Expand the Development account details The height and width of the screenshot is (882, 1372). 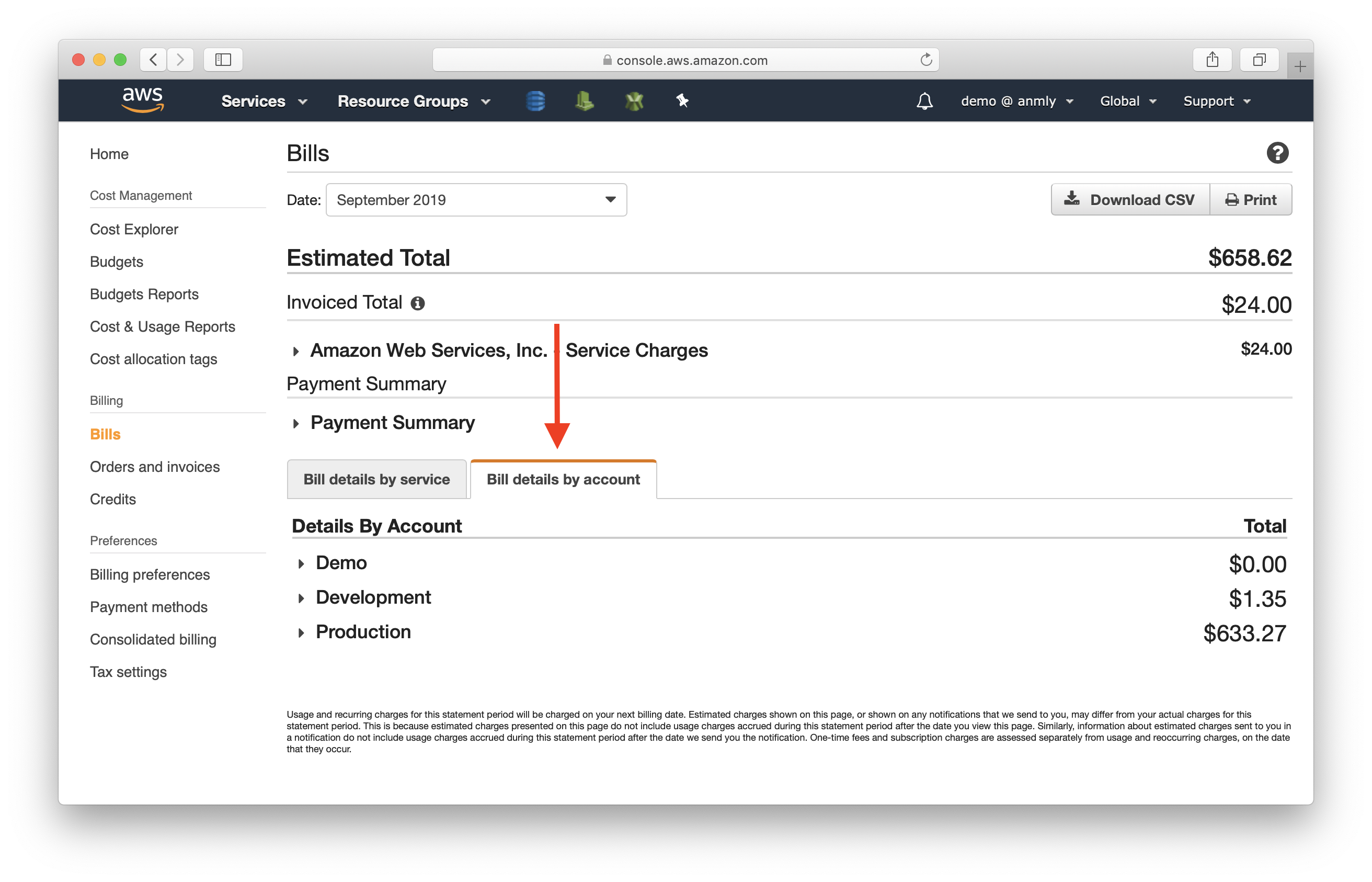pos(298,598)
